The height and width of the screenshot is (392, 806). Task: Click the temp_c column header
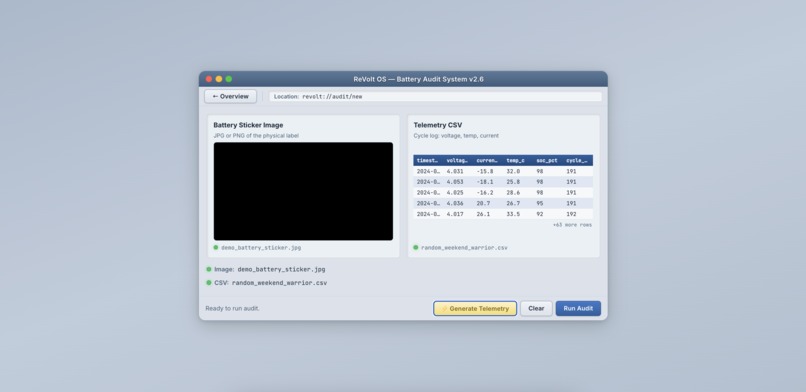(x=516, y=160)
